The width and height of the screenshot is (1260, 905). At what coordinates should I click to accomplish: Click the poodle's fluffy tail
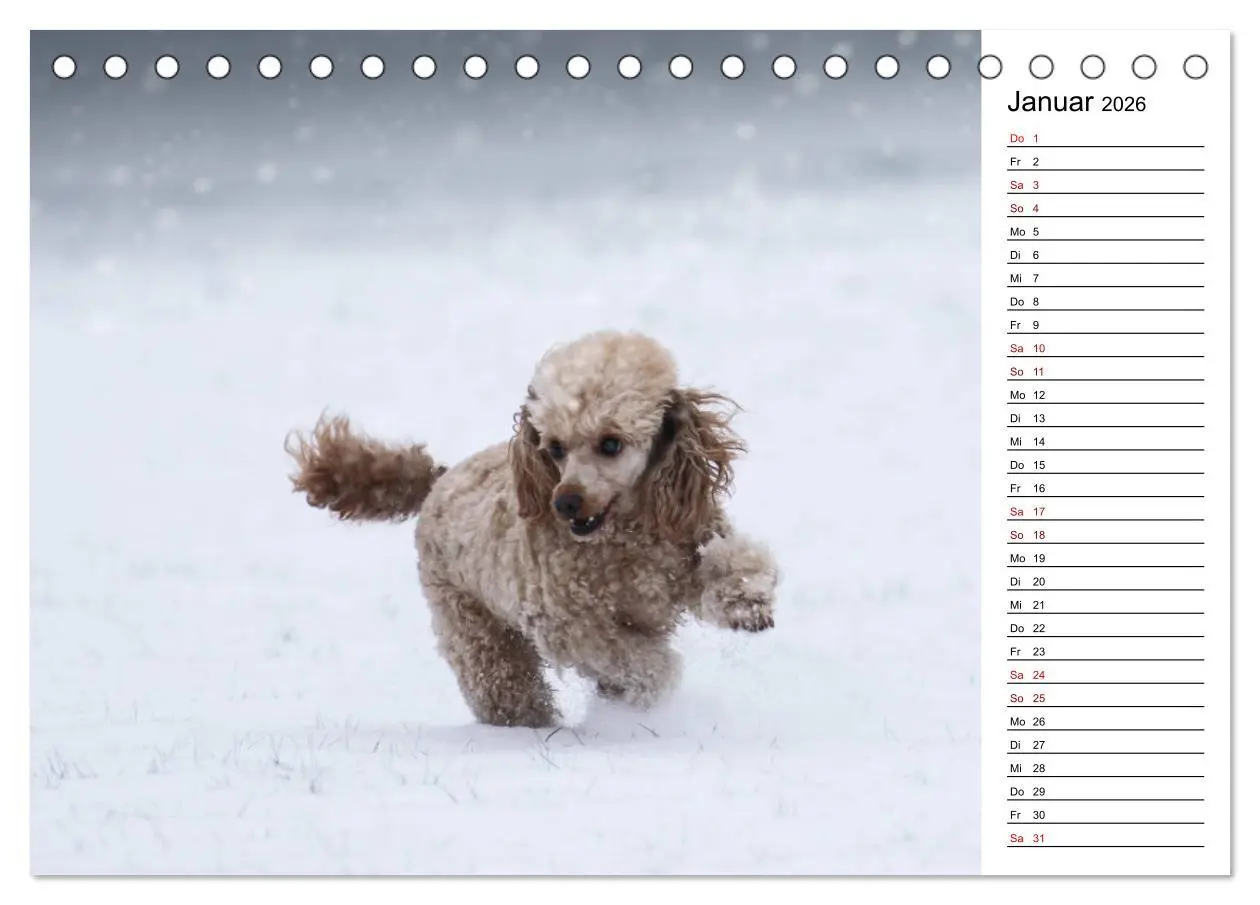pos(360,468)
